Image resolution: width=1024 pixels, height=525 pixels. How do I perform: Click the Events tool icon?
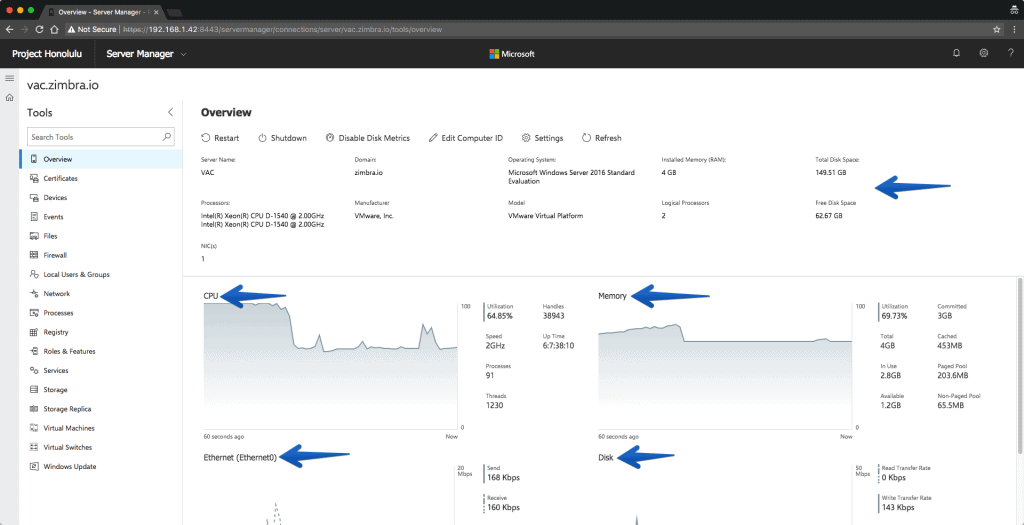33,217
